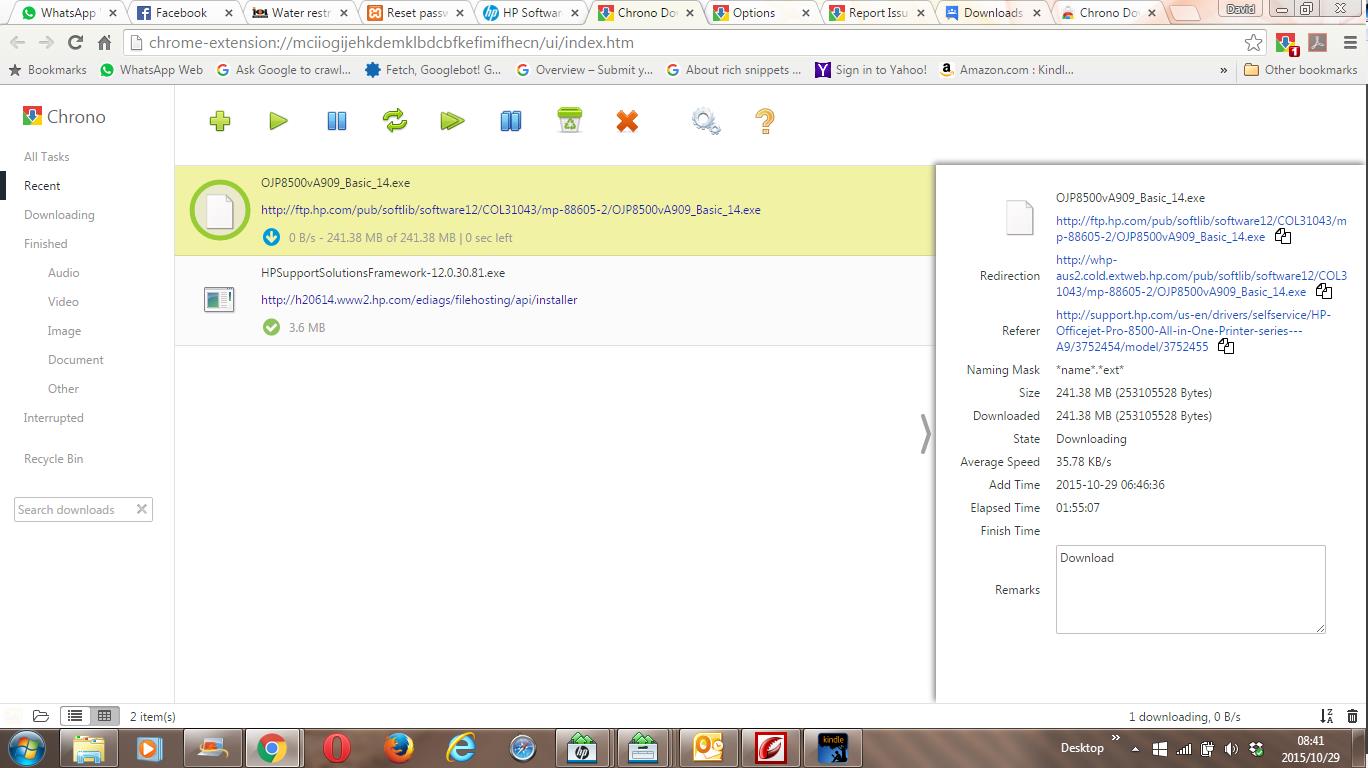Viewport: 1368px width, 768px height.
Task: Go to Chrome home page via house icon
Action: [104, 42]
